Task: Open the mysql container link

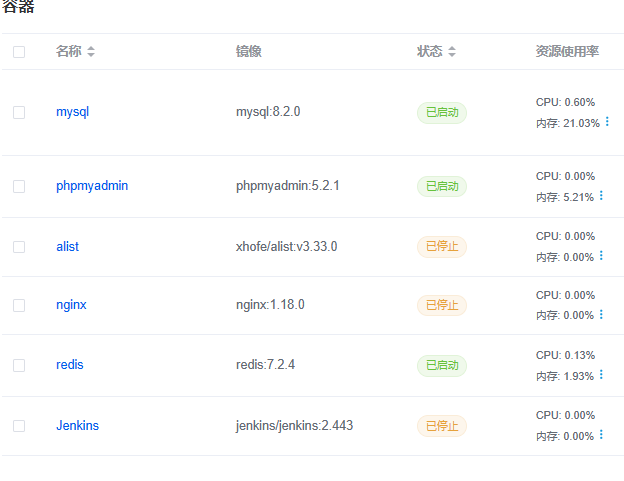Action: click(x=72, y=112)
